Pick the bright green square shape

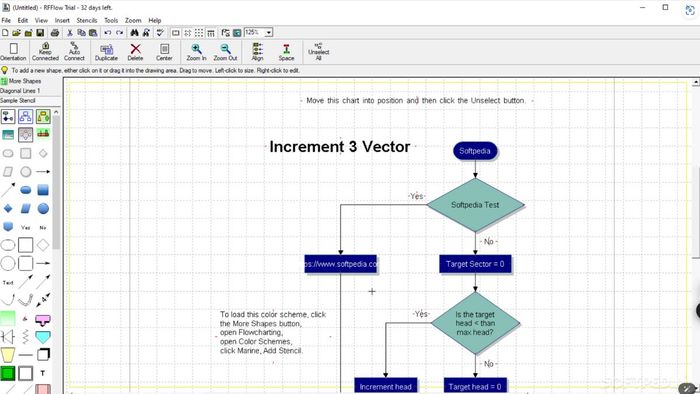(x=8, y=373)
